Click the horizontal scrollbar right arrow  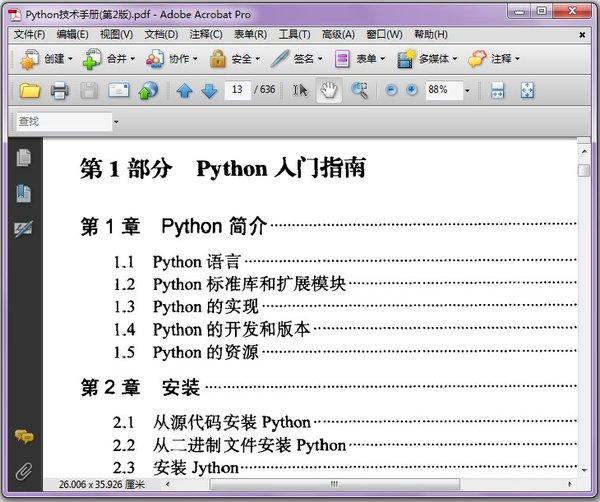click(x=570, y=484)
